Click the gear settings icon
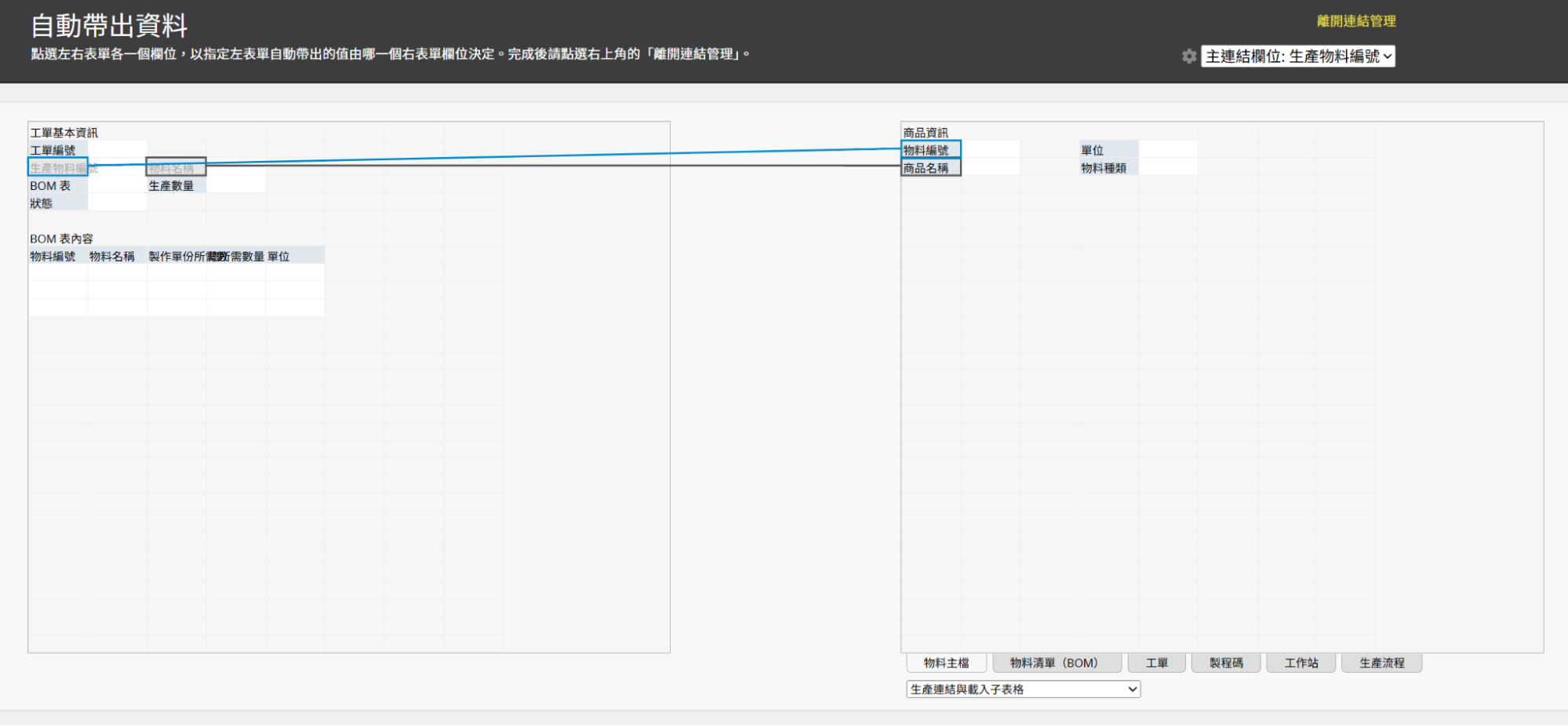Screen dimensions: 1568x726 click(x=1189, y=57)
